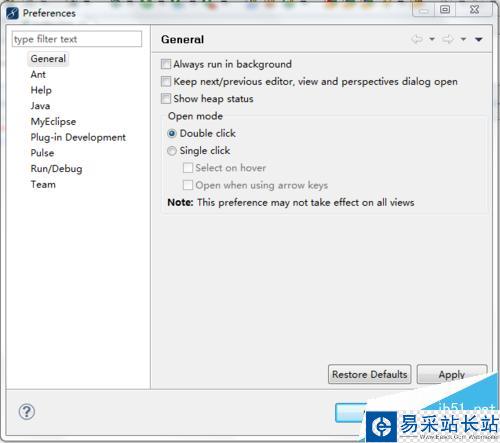
Task: Select General in the preferences tree
Action: point(48,59)
